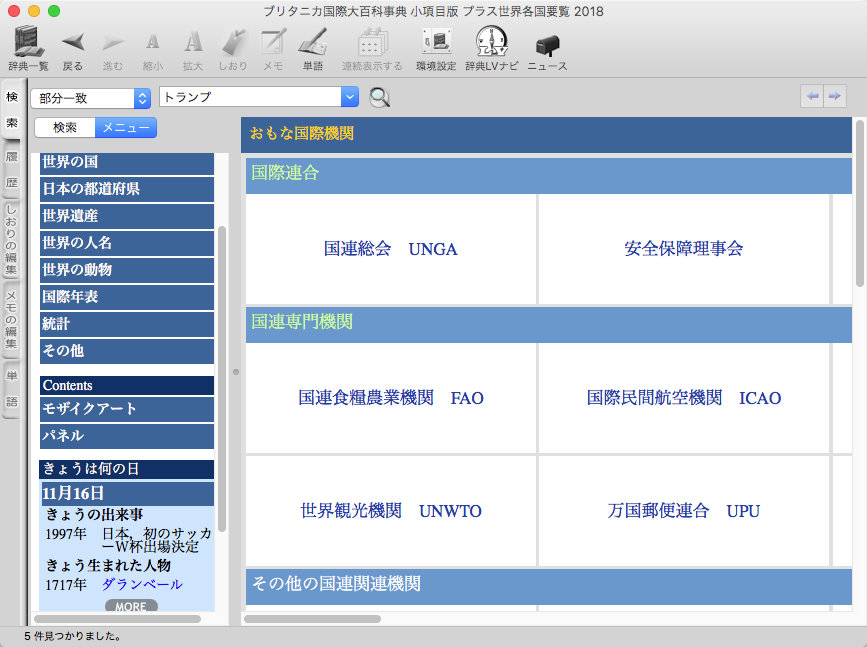This screenshot has width=867, height=647.
Task: Select the 単語 vertical side tab
Action: tap(12, 388)
